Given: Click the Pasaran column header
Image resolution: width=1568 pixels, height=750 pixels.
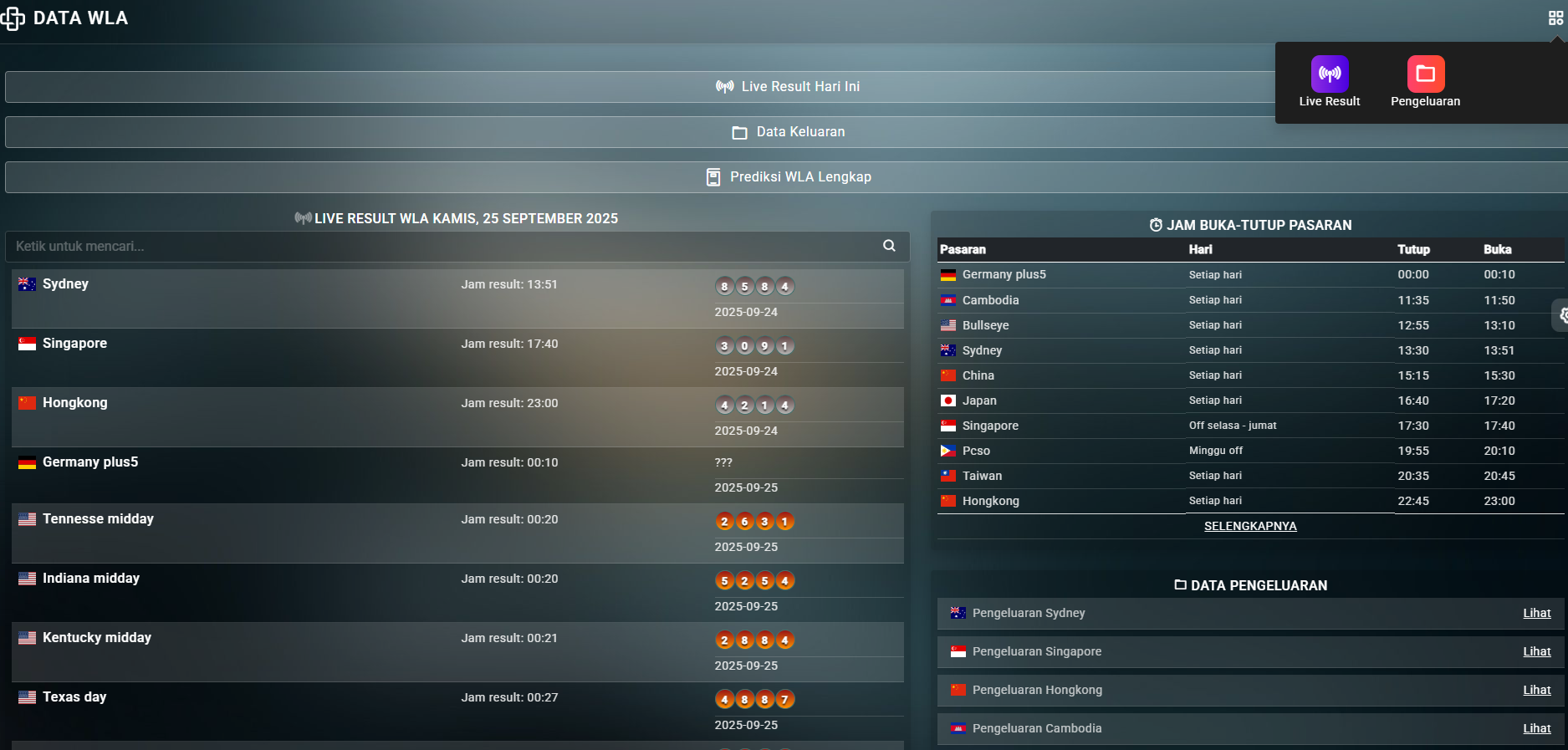Looking at the screenshot, I should coord(963,249).
